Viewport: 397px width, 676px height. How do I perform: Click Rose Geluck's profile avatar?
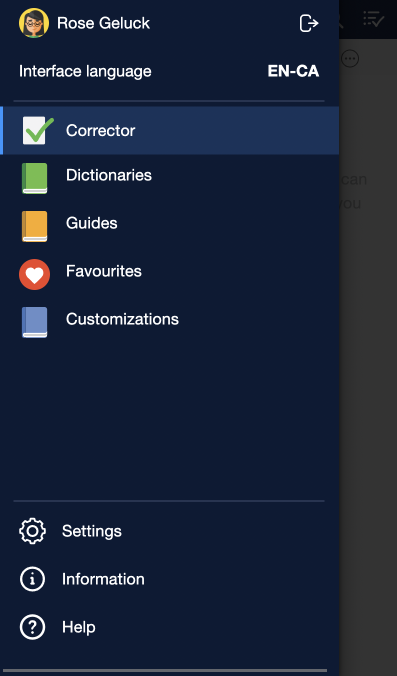[x=34, y=23]
